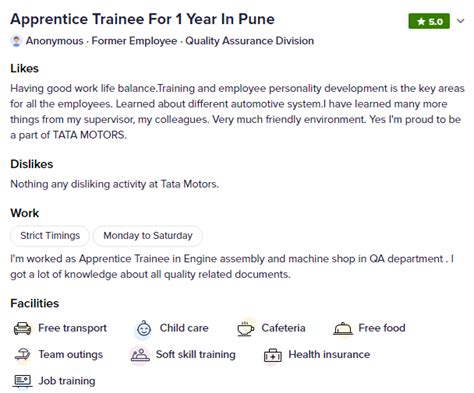Screen dimensions: 474x393
Task: Click the Team outings icon
Action: (23, 355)
